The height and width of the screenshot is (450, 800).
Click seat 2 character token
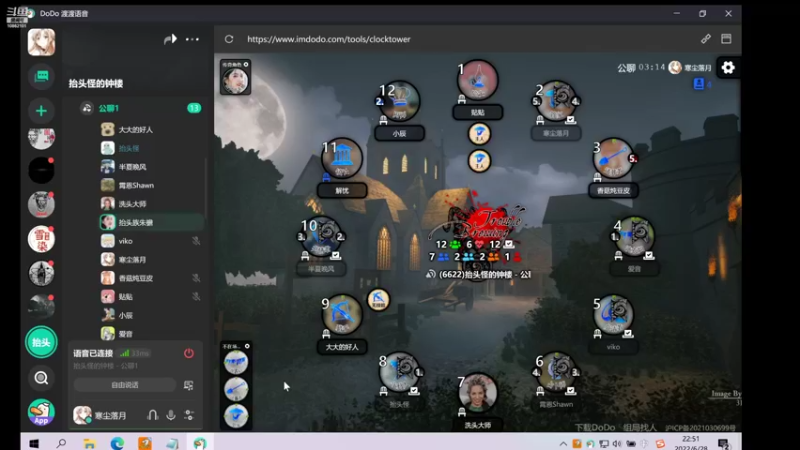point(556,101)
